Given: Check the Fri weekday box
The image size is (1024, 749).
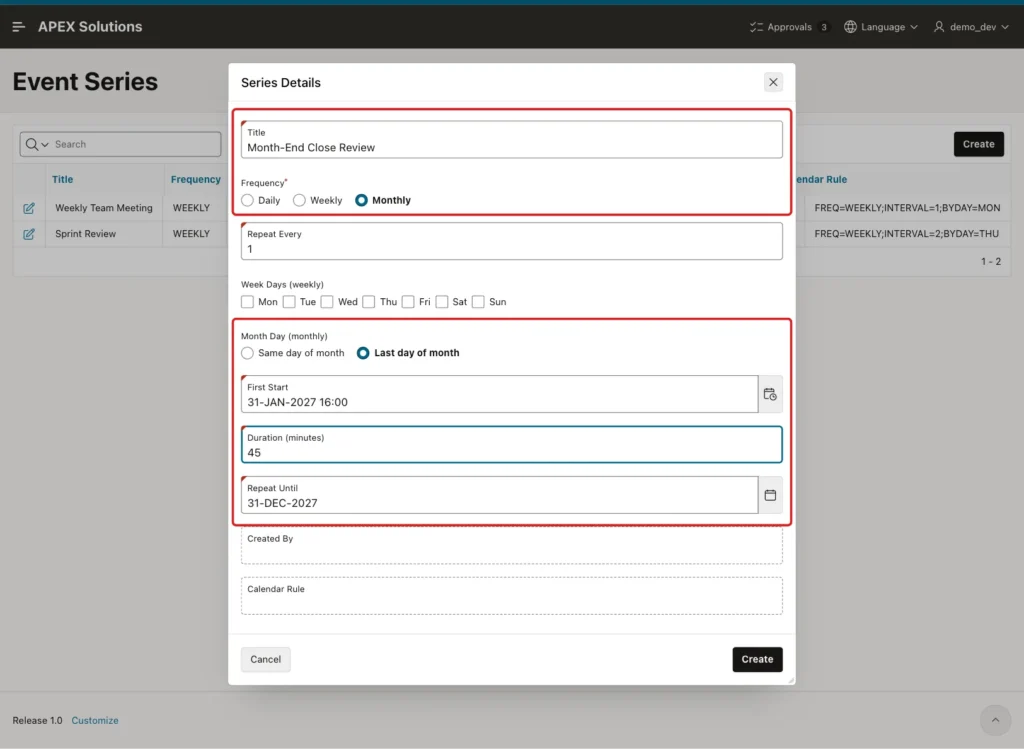Looking at the screenshot, I should (x=408, y=302).
